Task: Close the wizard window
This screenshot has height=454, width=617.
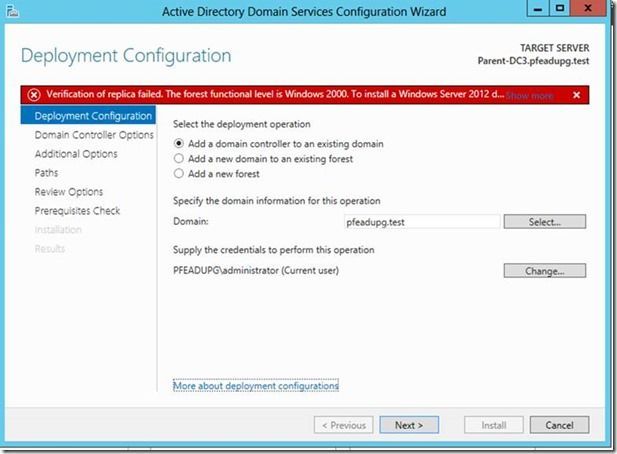Action: point(588,8)
